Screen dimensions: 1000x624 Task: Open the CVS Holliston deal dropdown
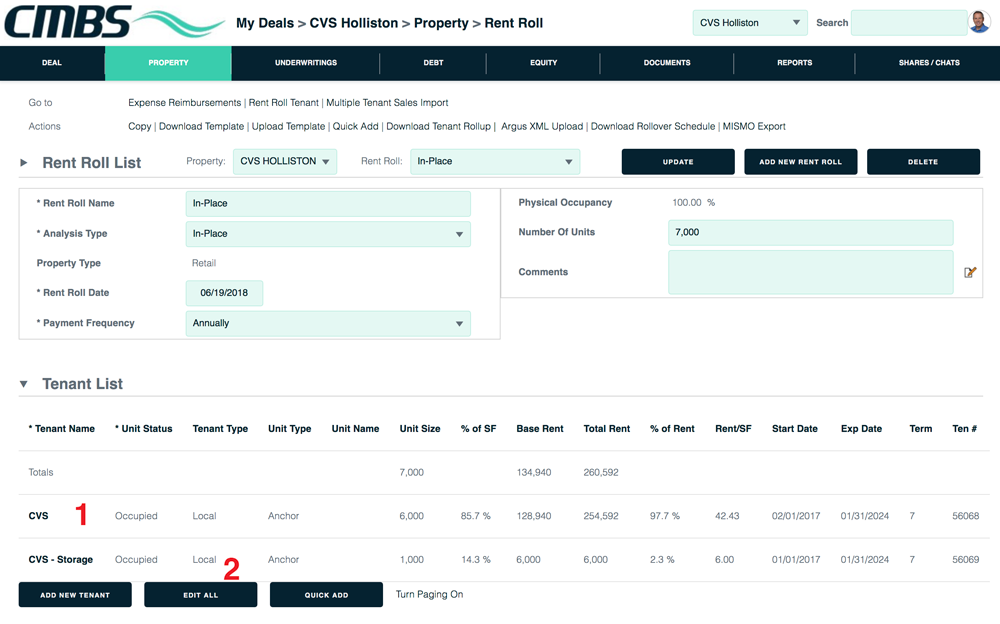(750, 23)
